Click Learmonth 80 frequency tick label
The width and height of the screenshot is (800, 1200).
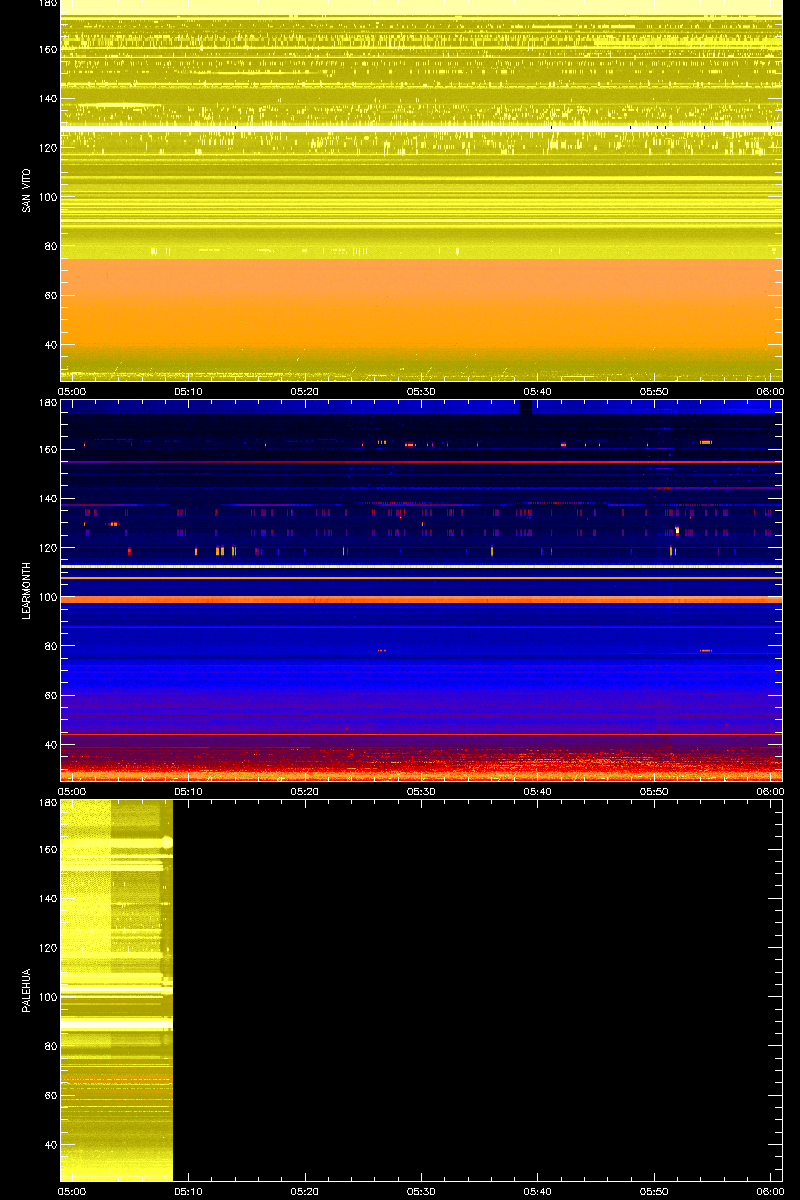pos(50,646)
